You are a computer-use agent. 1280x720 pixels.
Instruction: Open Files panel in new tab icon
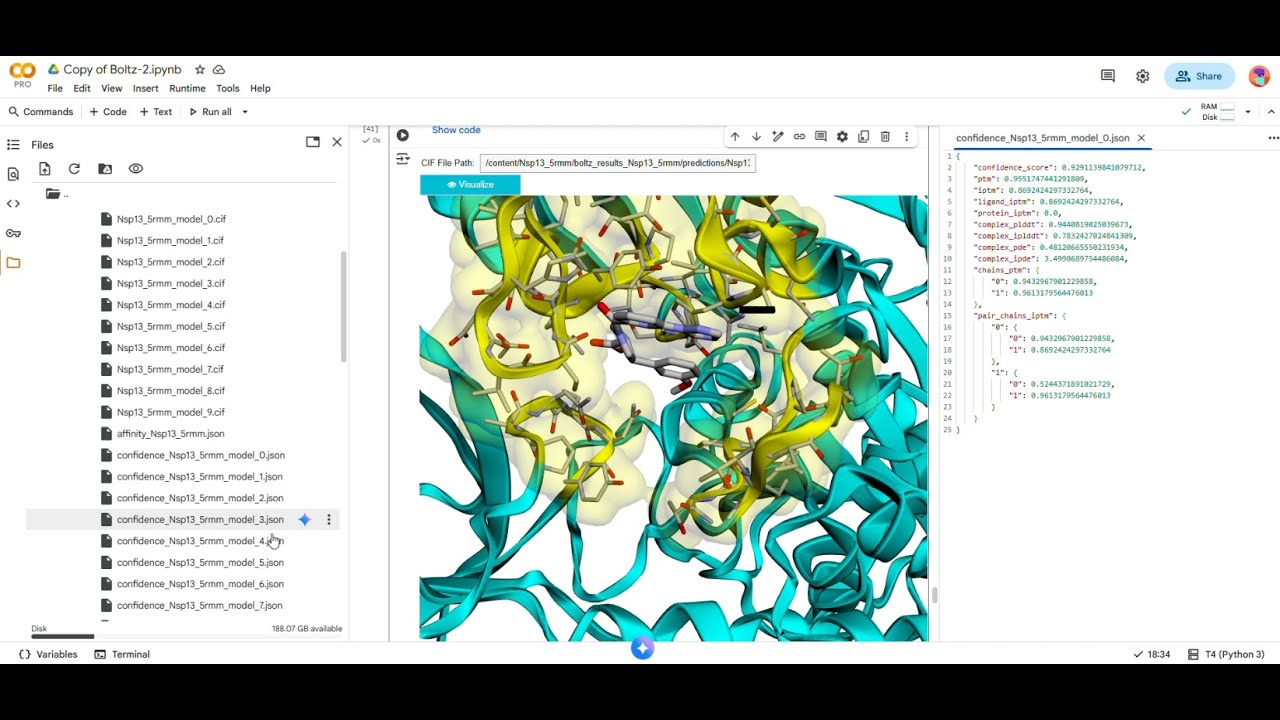pyautogui.click(x=313, y=142)
